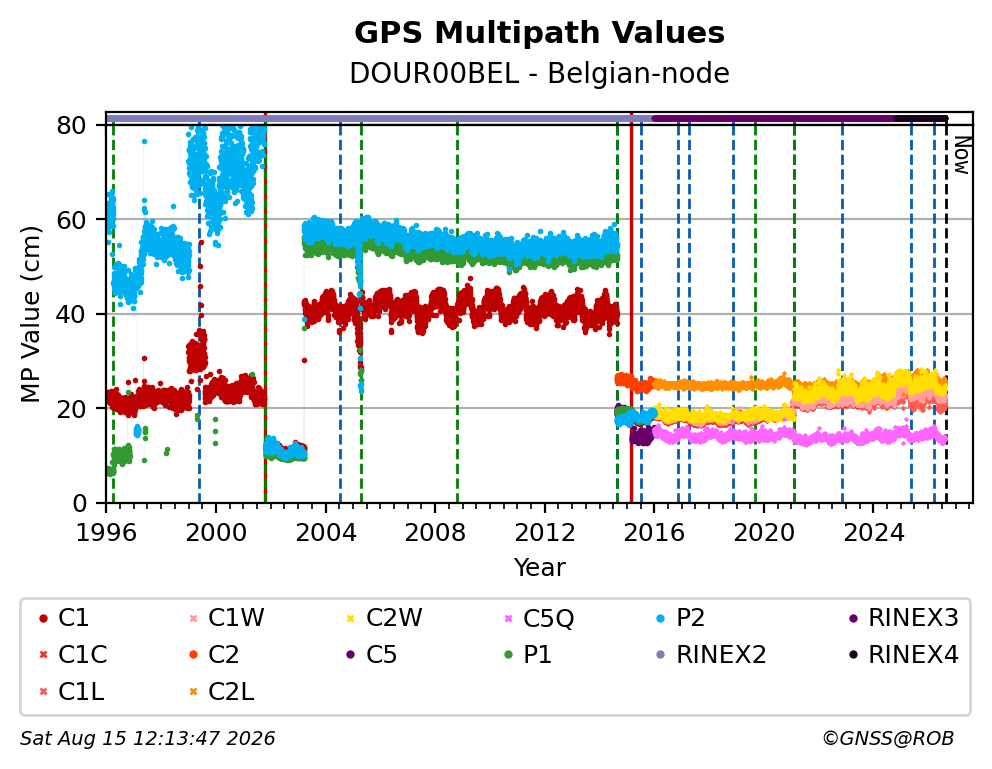Image resolution: width=992 pixels, height=769 pixels.
Task: Select the RINEX4 legend entry
Action: tap(903, 655)
